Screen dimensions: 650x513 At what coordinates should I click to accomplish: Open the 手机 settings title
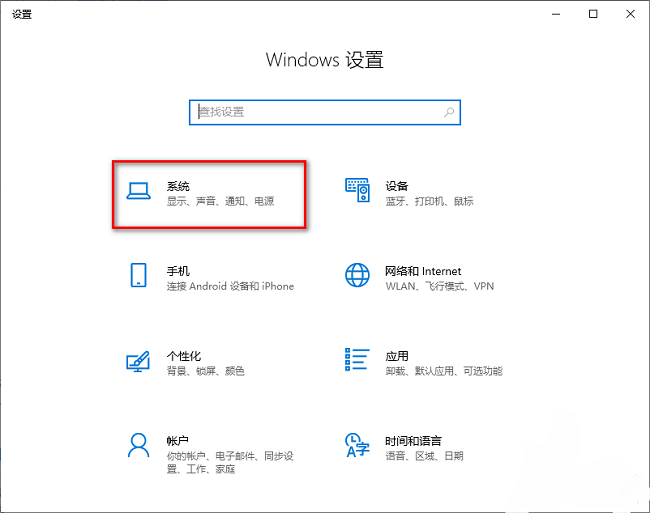point(178,271)
